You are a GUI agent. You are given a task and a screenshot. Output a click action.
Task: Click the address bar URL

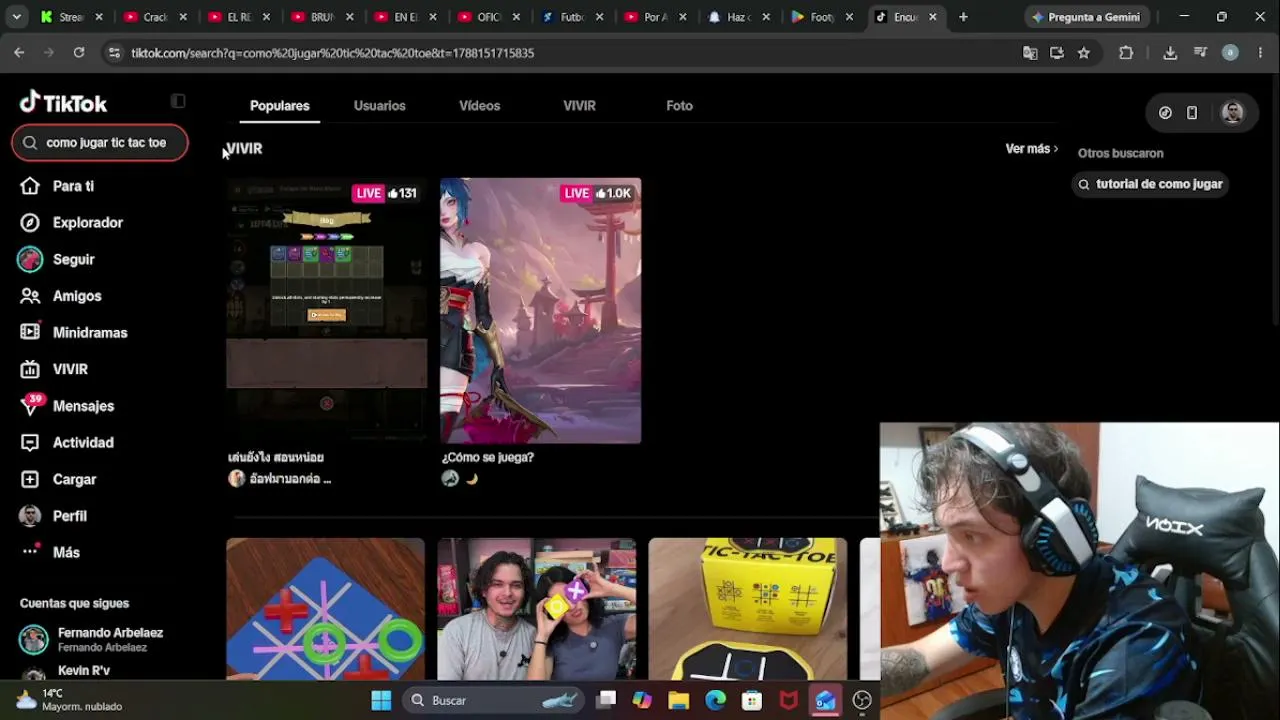333,53
